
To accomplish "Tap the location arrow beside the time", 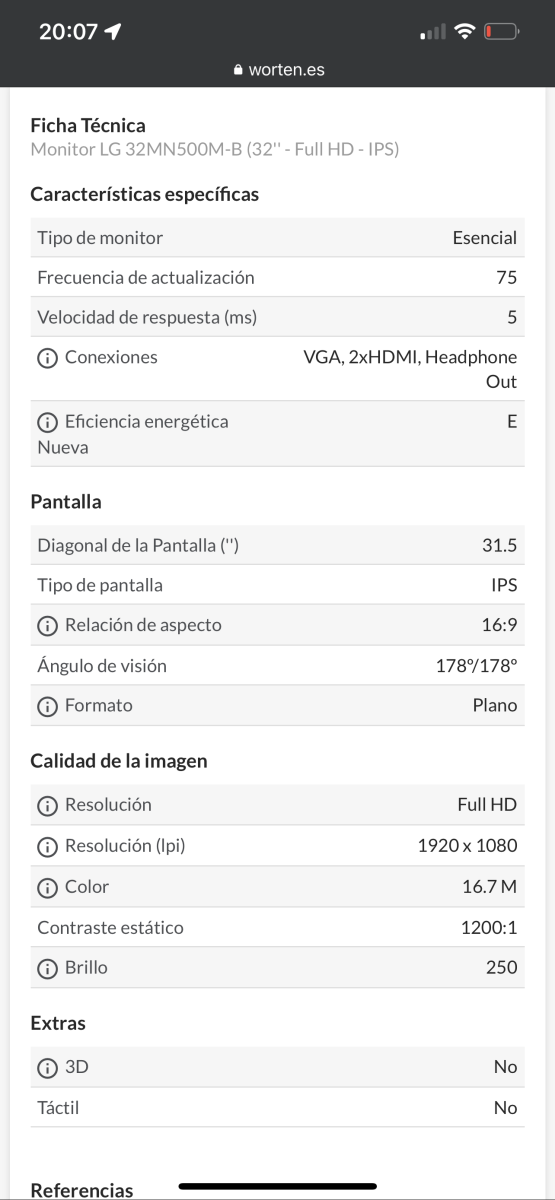I will pos(113,32).
